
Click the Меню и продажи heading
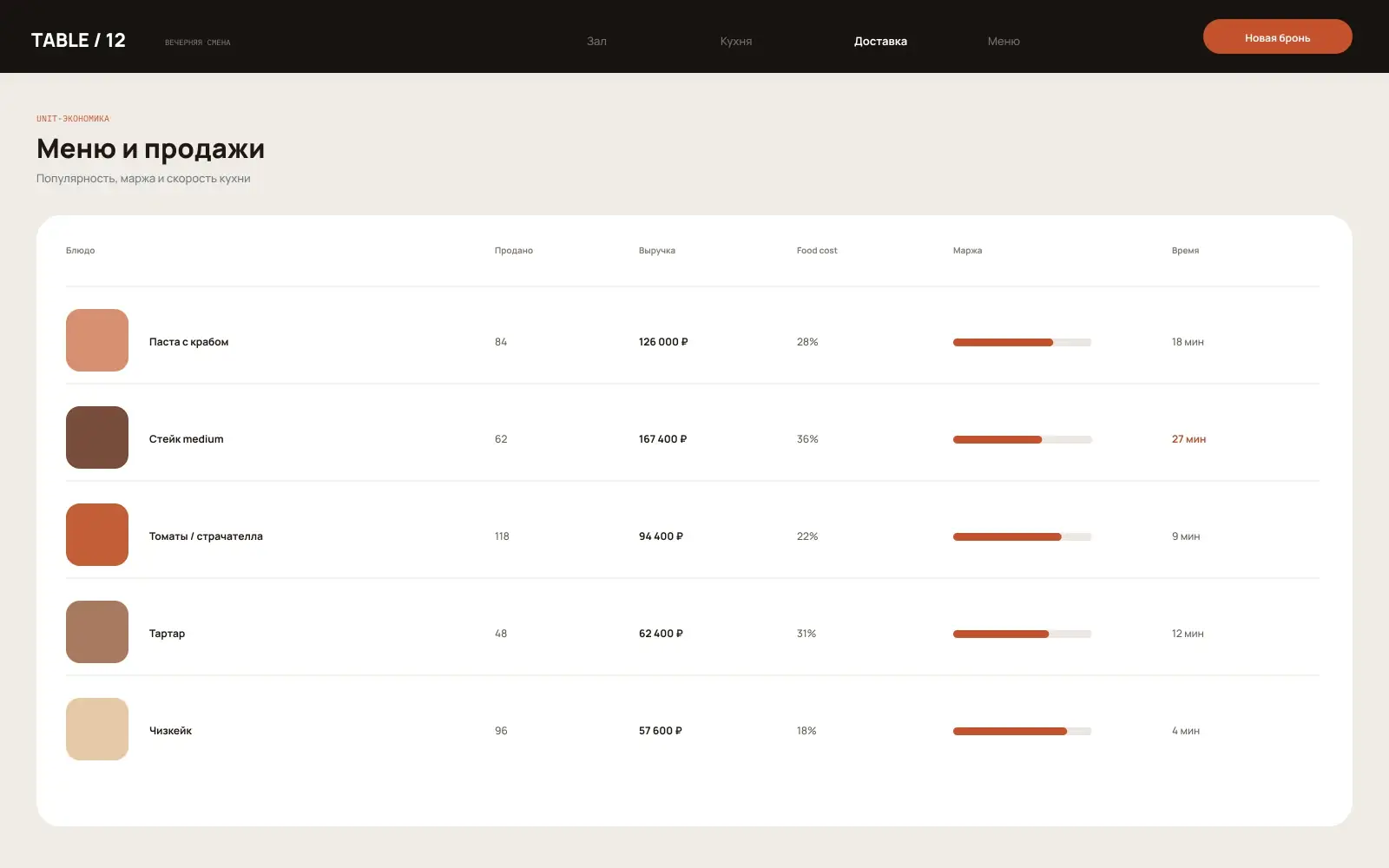coord(150,149)
